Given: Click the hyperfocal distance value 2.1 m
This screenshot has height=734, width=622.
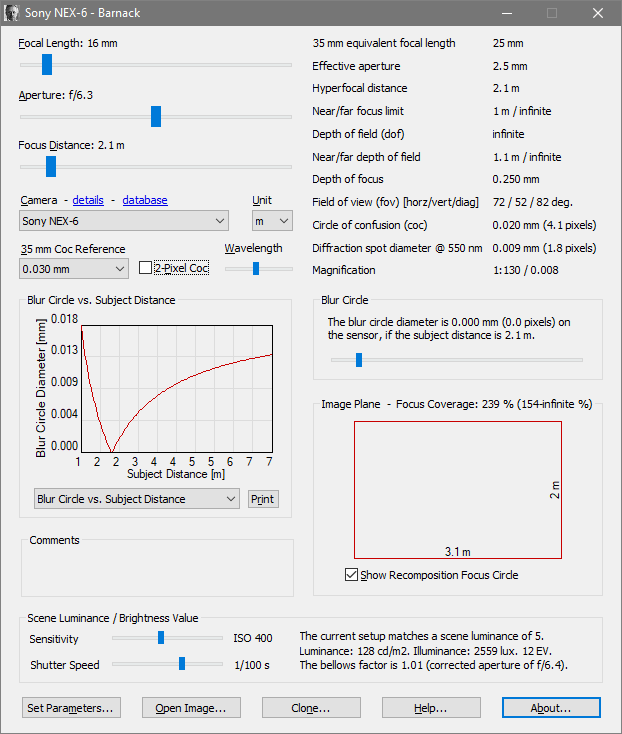Looking at the screenshot, I should click(x=506, y=88).
